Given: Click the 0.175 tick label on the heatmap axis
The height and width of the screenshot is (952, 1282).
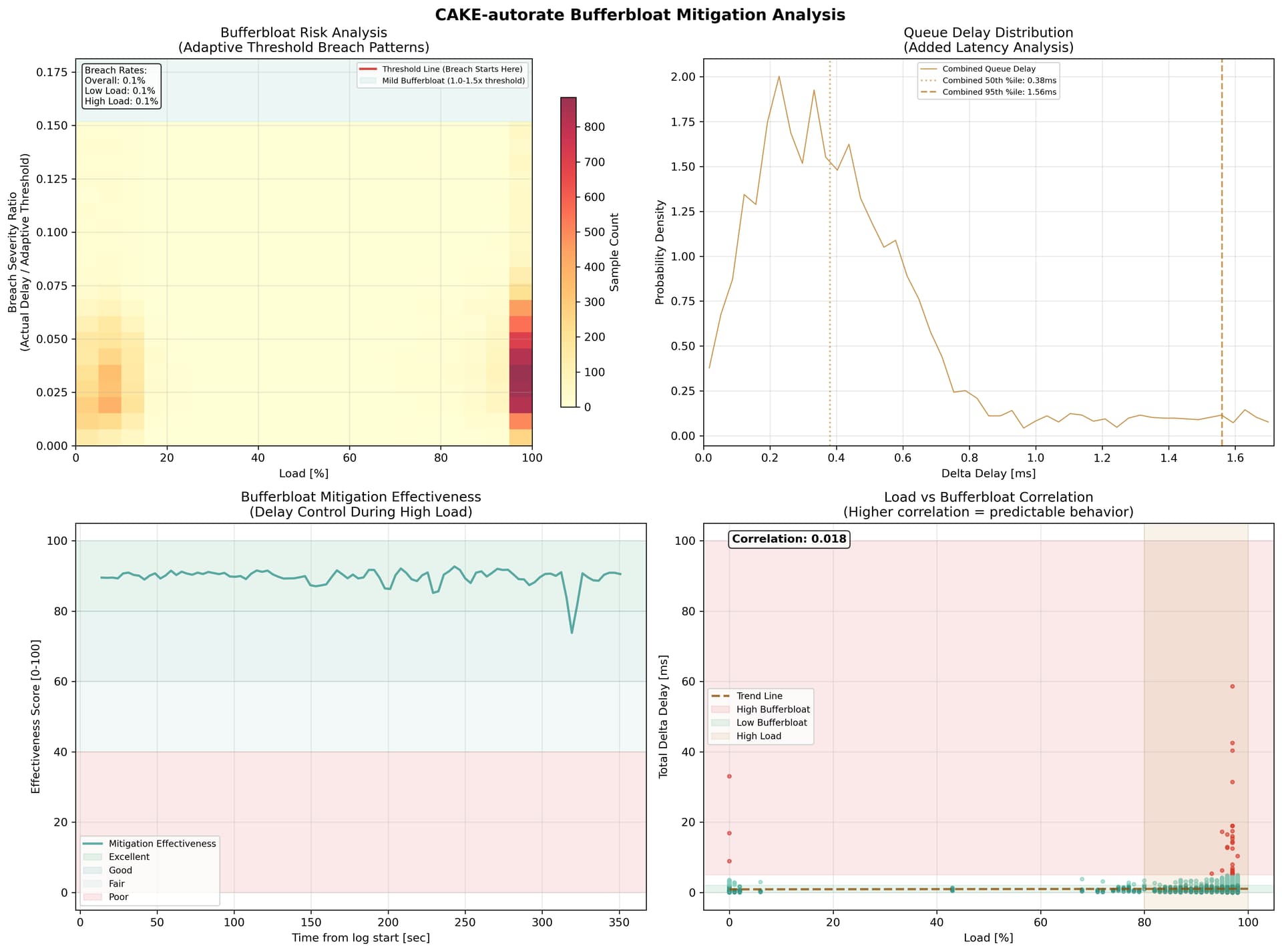Looking at the screenshot, I should click(x=51, y=72).
